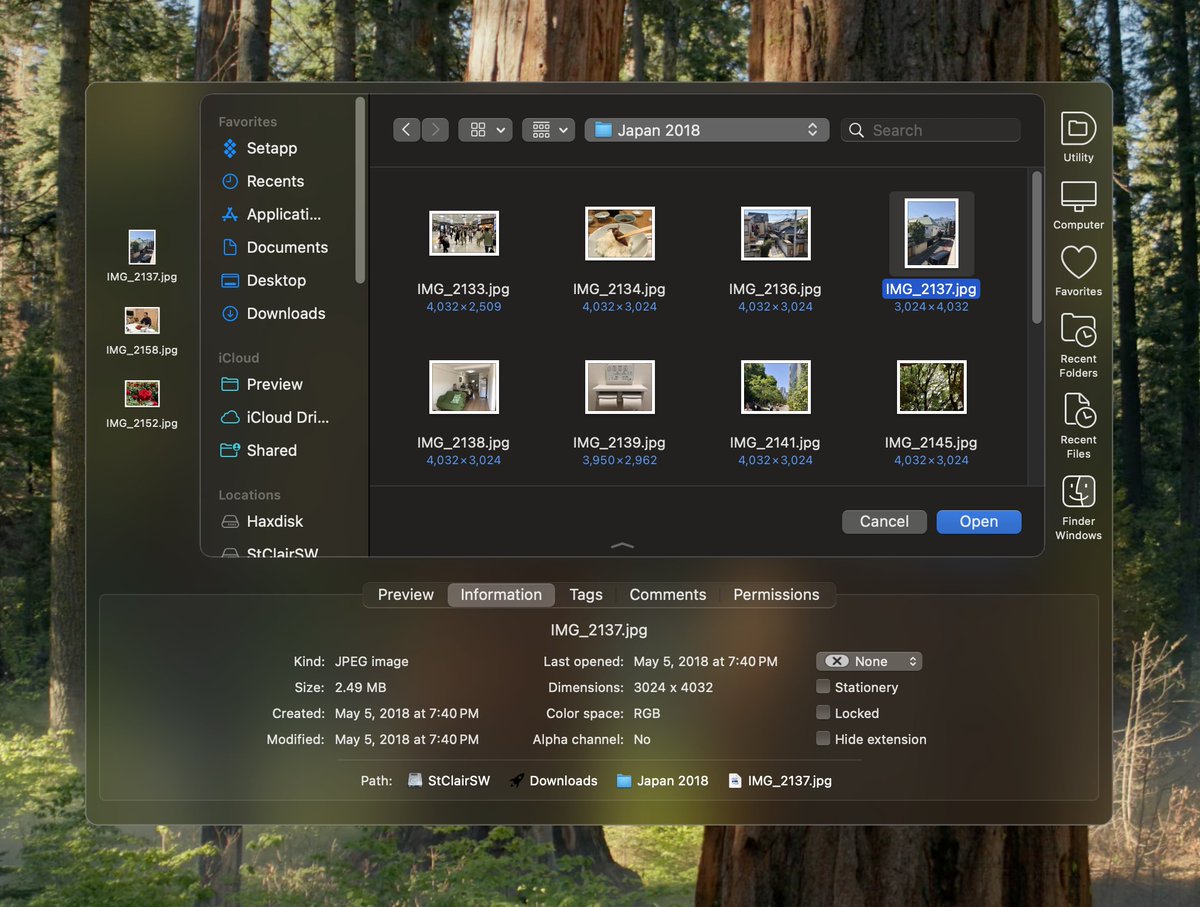Image resolution: width=1200 pixels, height=907 pixels.
Task: Click the Kind value JPEG image
Action: (372, 661)
